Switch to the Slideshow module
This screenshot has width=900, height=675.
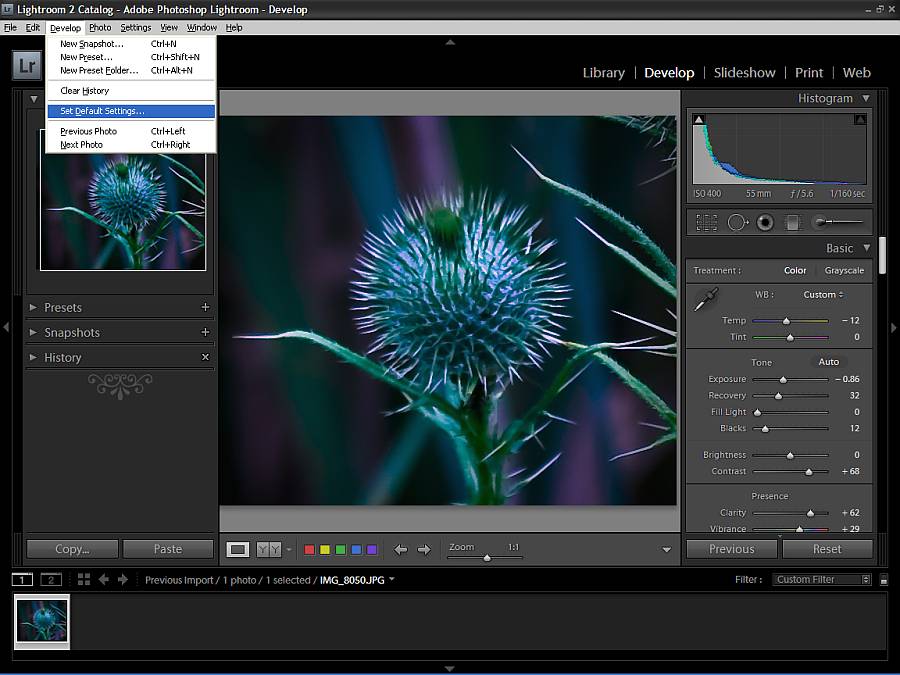[744, 73]
